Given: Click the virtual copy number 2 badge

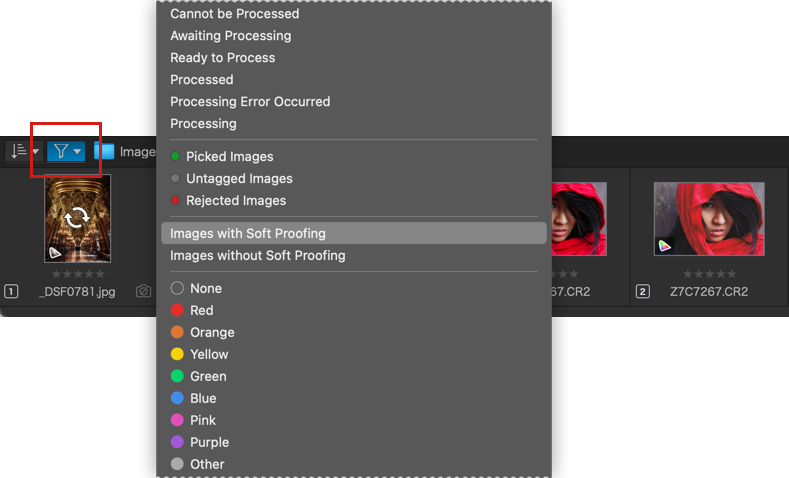Looking at the screenshot, I should pyautogui.click(x=643, y=291).
